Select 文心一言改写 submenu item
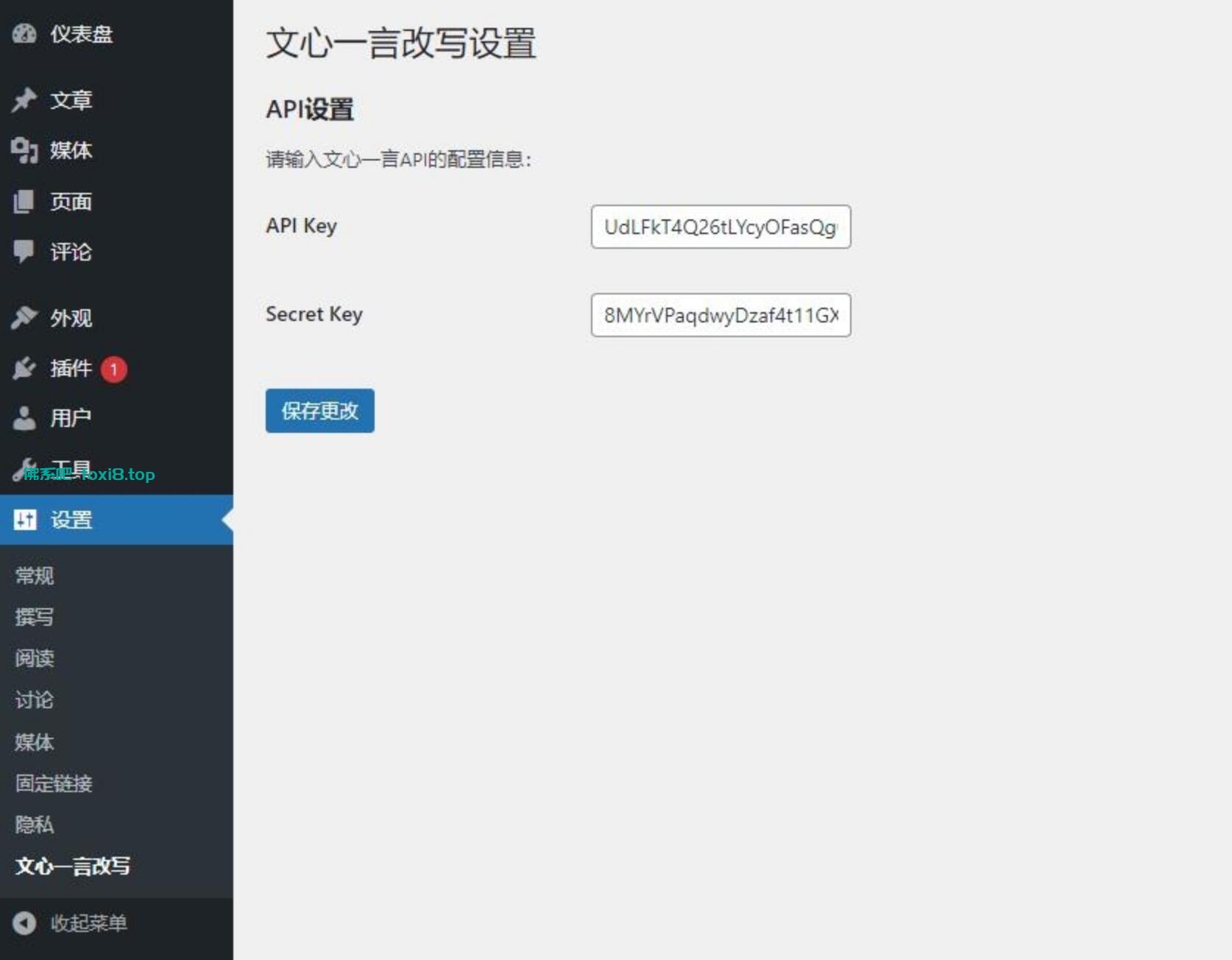1232x960 pixels. pyautogui.click(x=72, y=867)
